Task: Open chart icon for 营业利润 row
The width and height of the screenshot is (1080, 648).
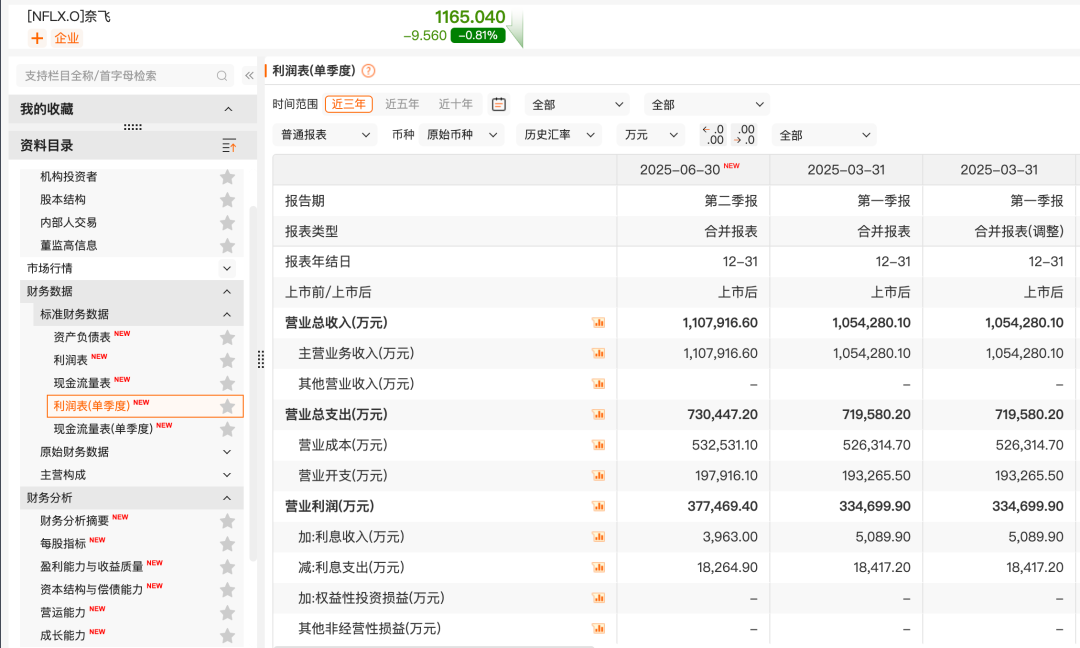Action: pos(599,506)
